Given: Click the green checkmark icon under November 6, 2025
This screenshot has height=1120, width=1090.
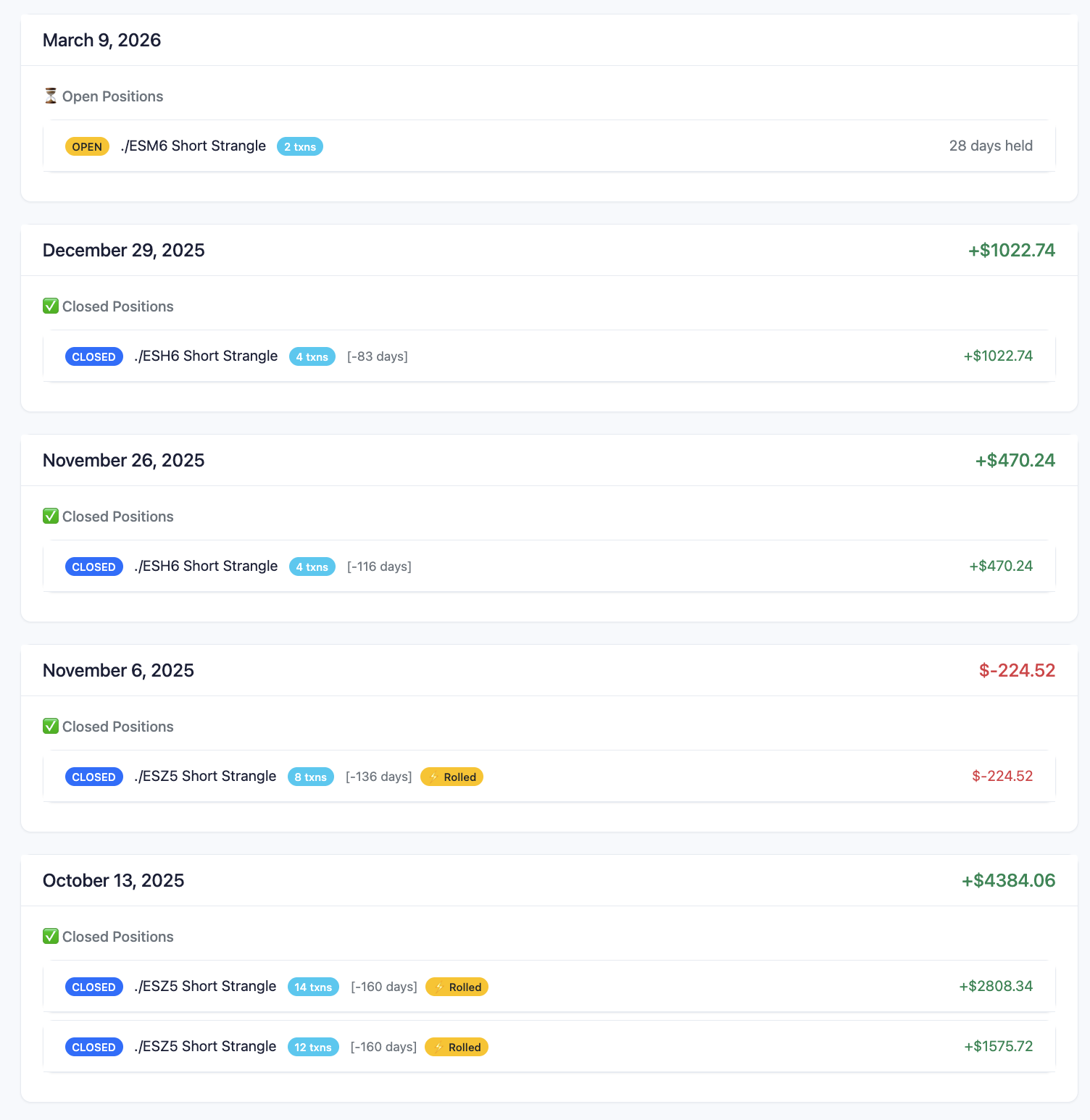Looking at the screenshot, I should (x=51, y=727).
